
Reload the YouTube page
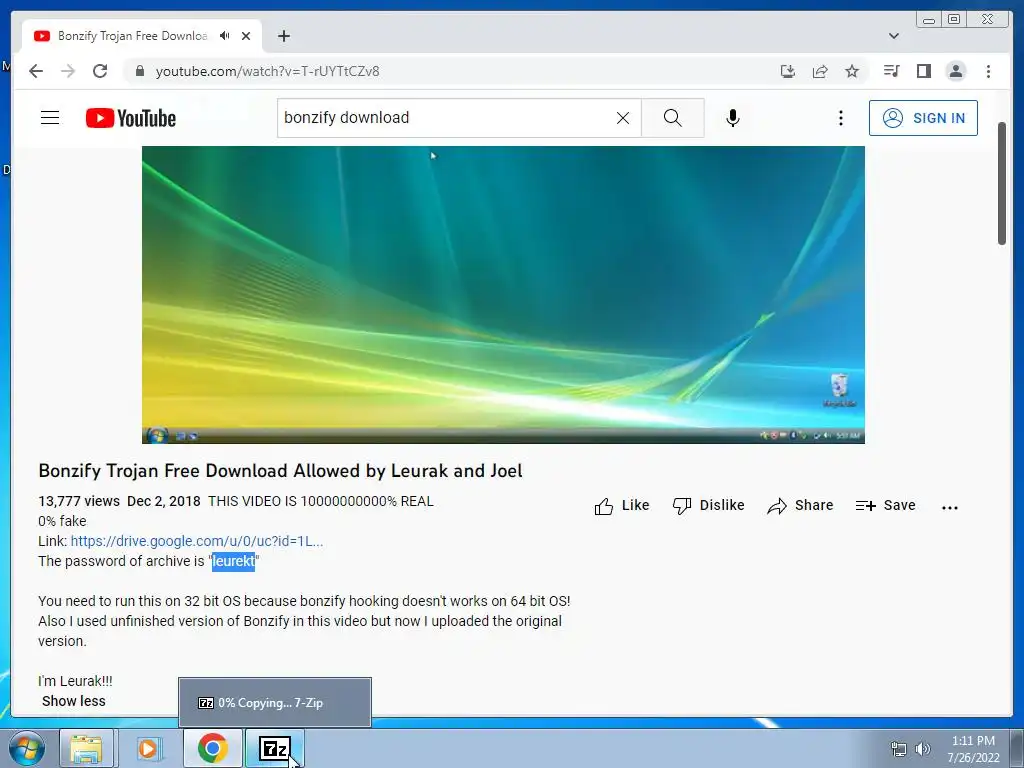(x=100, y=71)
